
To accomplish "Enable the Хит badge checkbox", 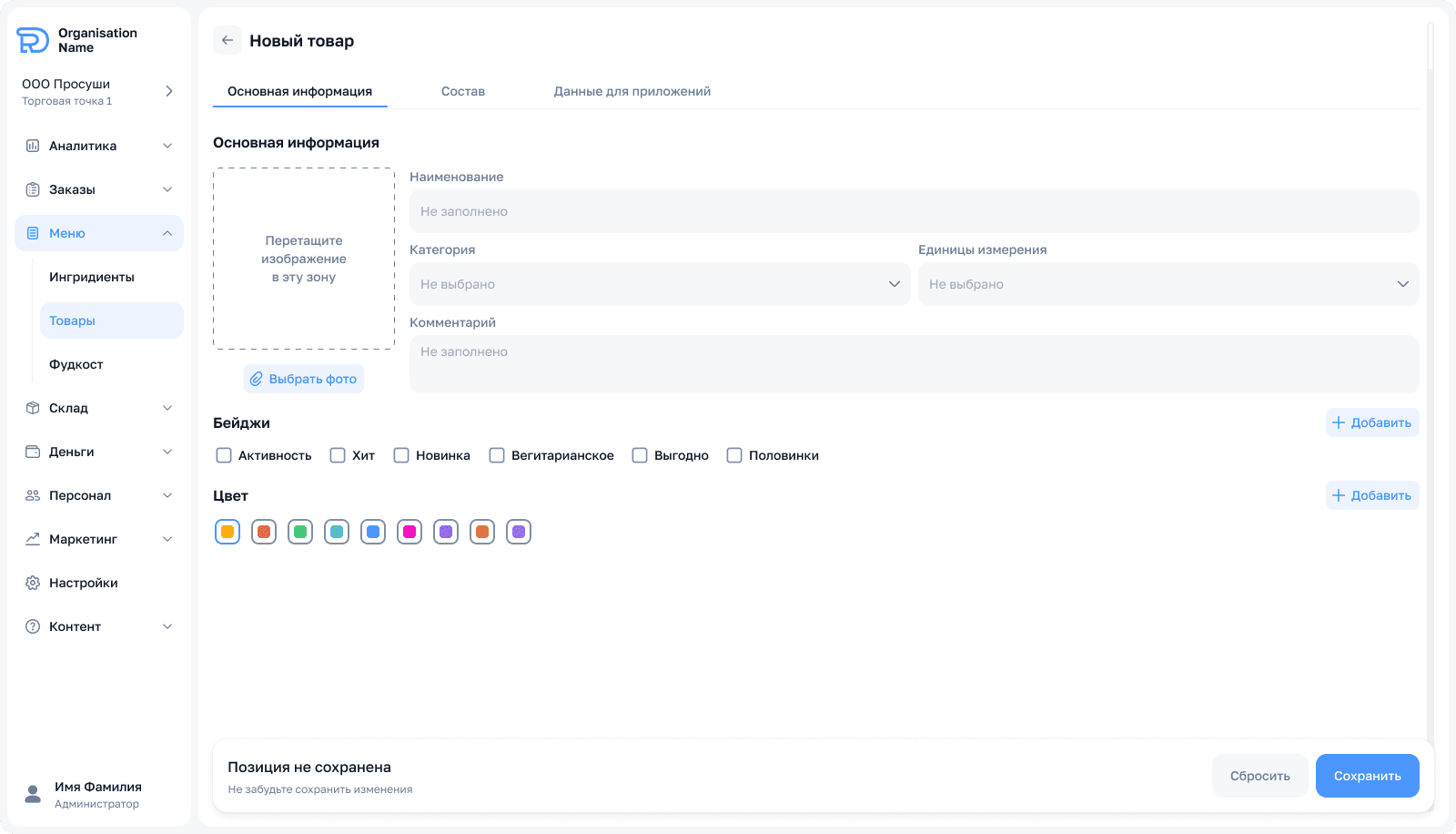I will coord(338,455).
